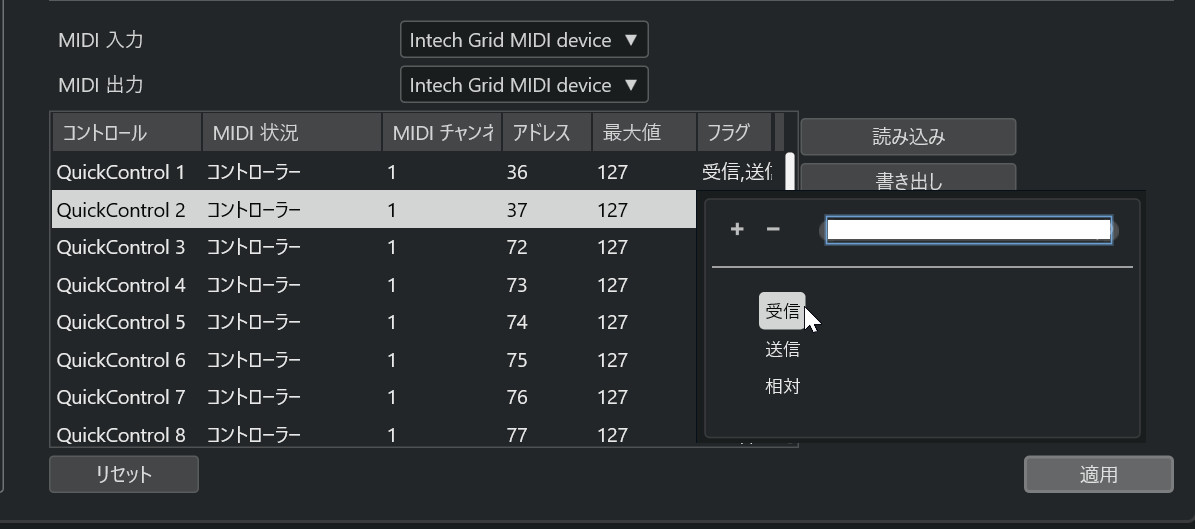Pick the 相対 flag option

(x=782, y=386)
